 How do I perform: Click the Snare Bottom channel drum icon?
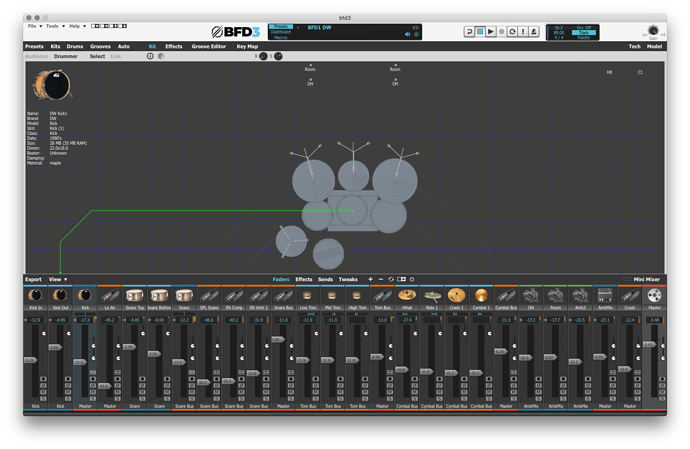[x=159, y=295]
